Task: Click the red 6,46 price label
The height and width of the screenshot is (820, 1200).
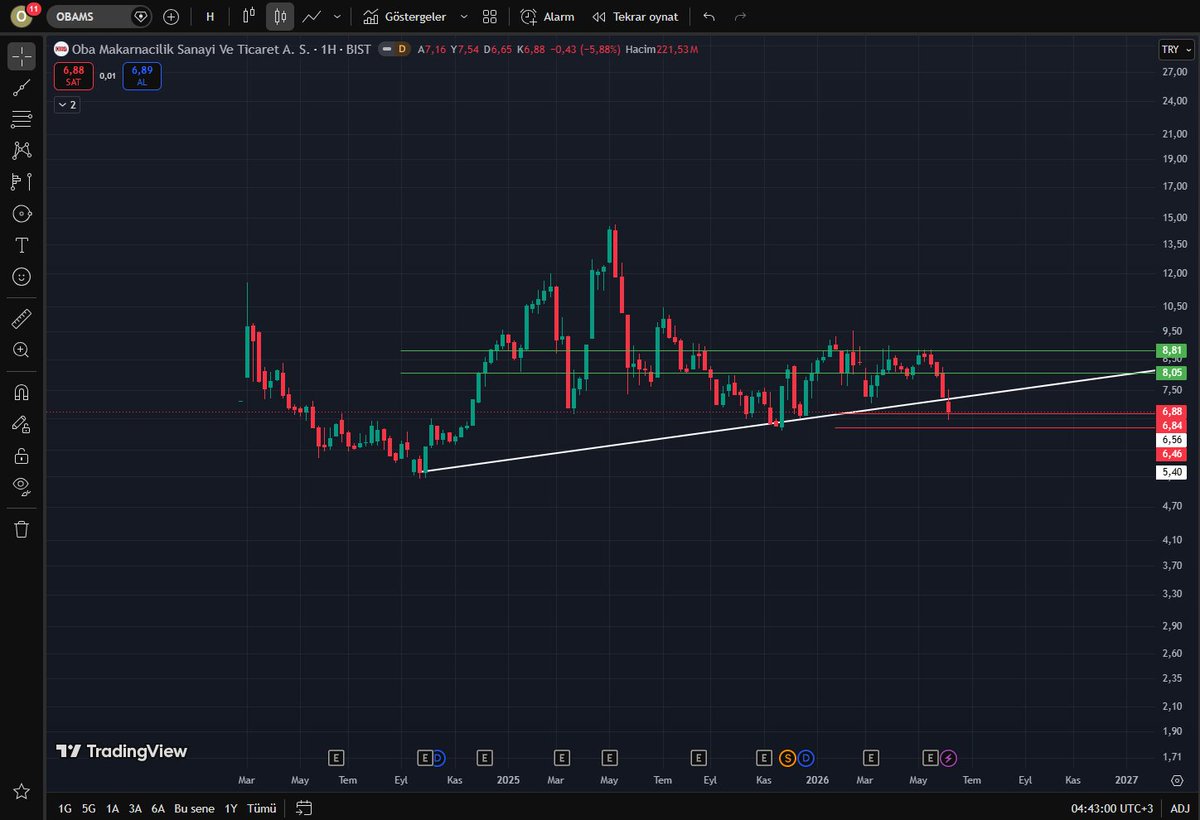Action: (x=1171, y=454)
